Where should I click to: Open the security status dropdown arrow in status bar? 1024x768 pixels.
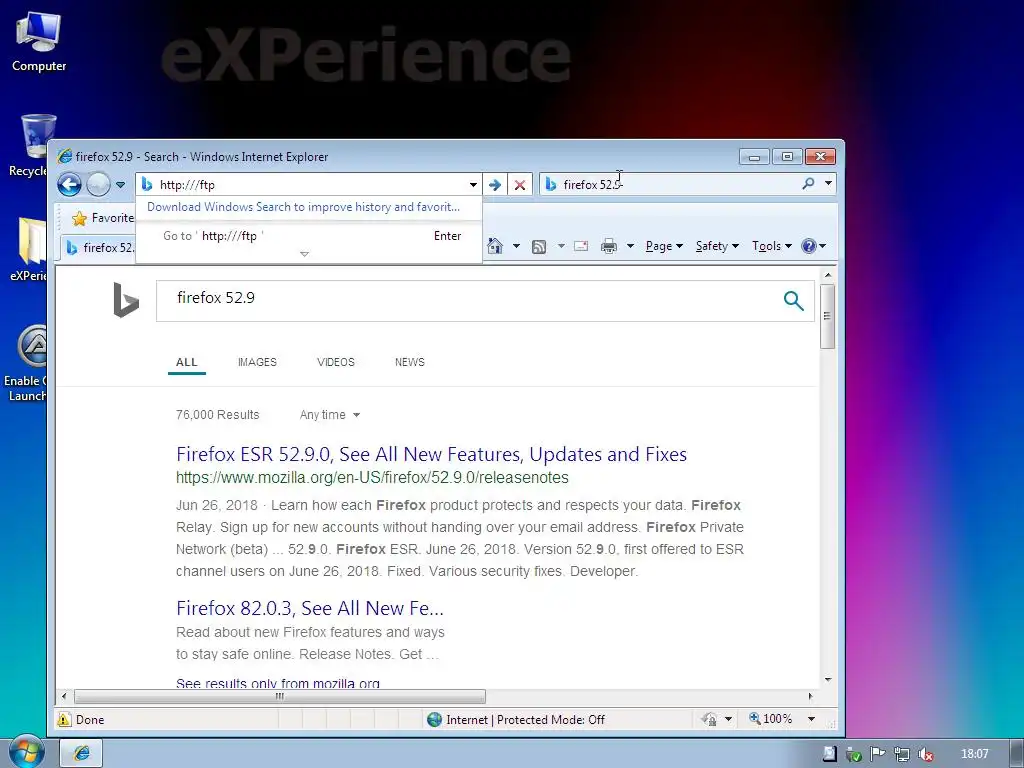[x=728, y=720]
